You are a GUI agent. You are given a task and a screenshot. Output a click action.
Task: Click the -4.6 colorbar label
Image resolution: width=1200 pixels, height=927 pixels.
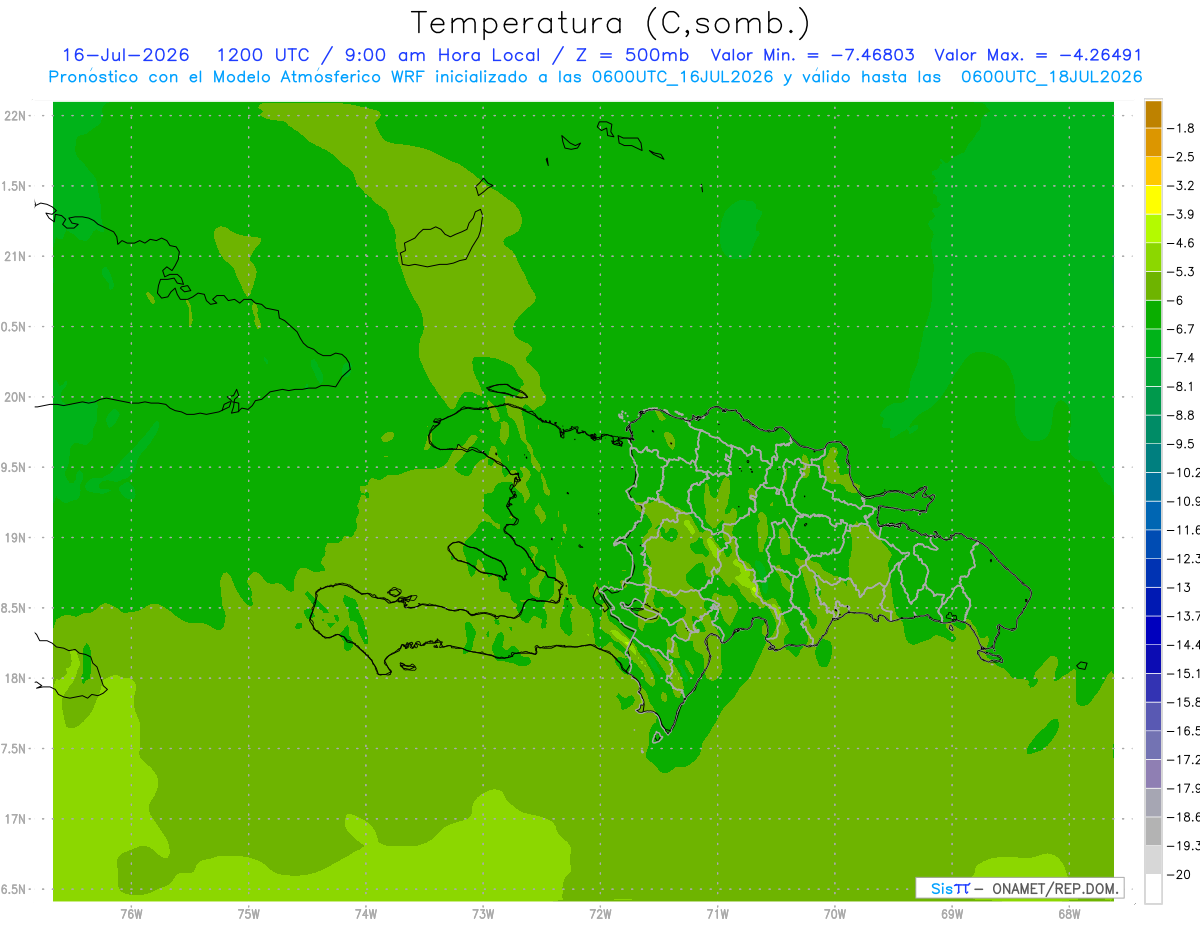pos(1181,243)
